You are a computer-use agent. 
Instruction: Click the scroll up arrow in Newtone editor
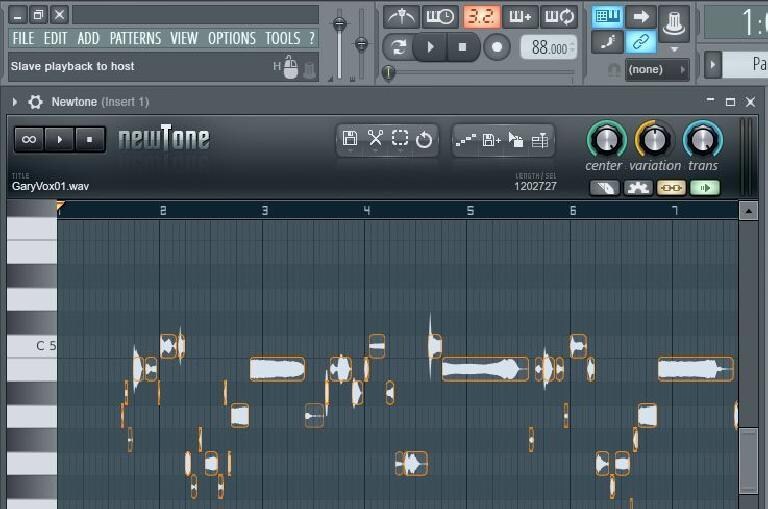click(x=748, y=212)
